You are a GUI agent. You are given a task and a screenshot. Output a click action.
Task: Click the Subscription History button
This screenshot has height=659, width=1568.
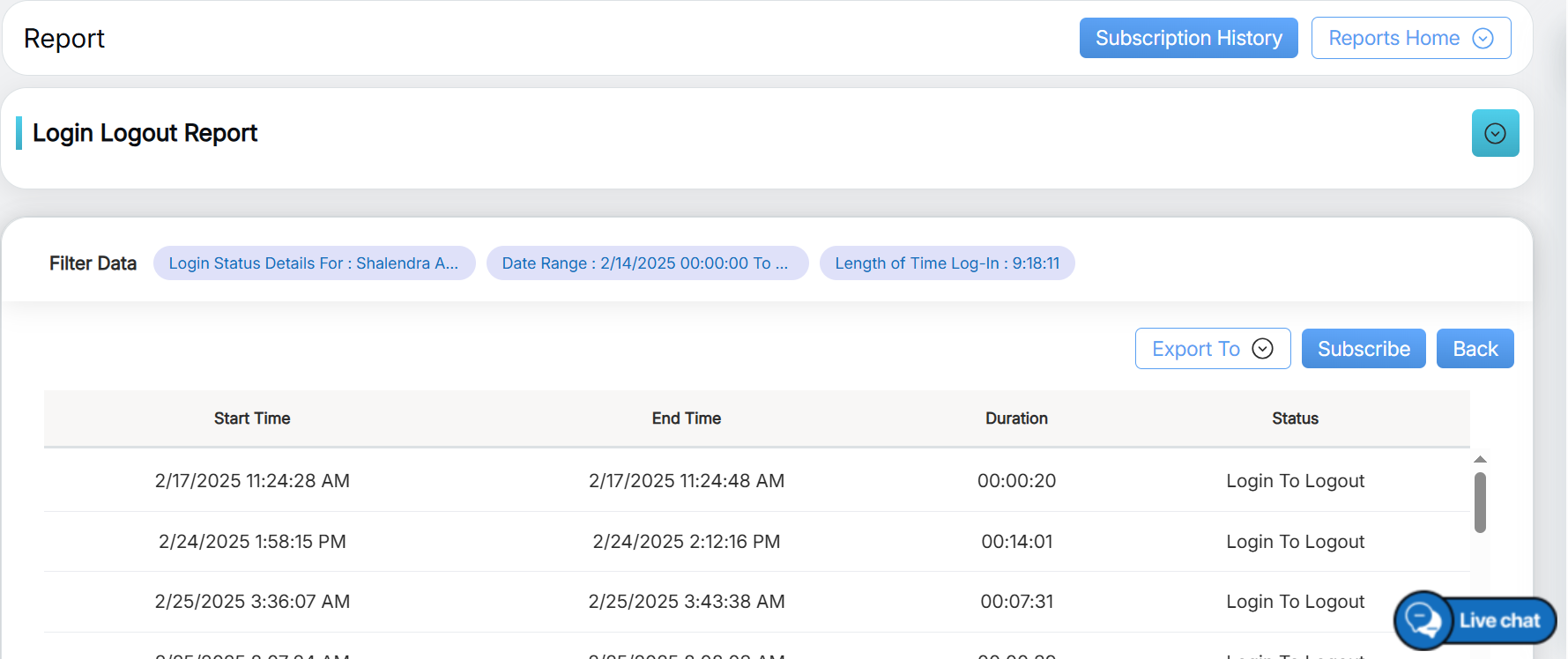click(1188, 38)
